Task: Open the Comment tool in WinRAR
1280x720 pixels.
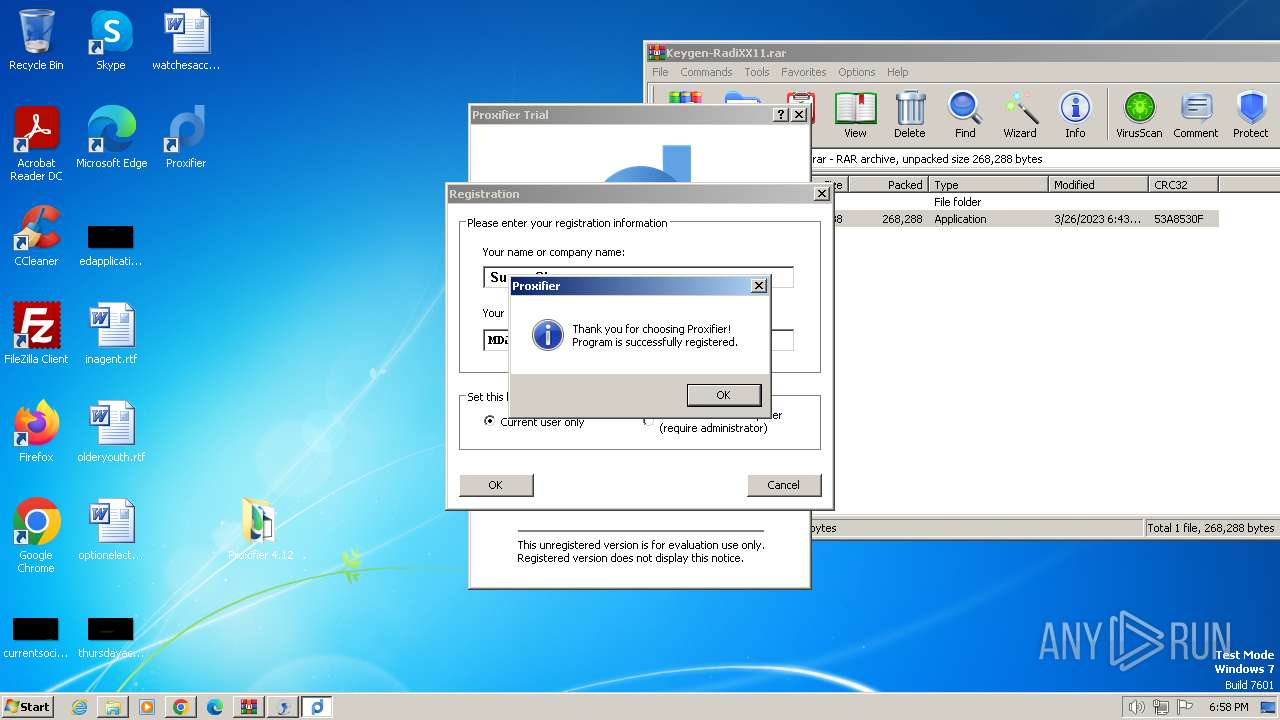Action: 1196,115
